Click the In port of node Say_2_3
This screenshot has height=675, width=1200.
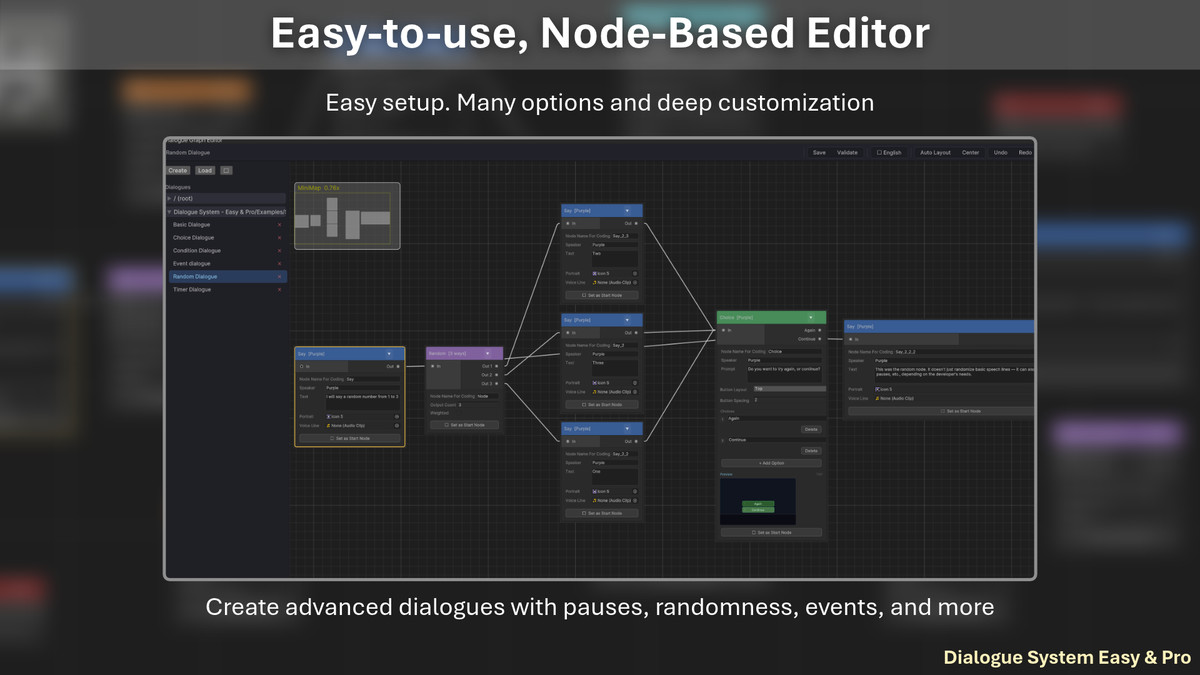(x=567, y=224)
